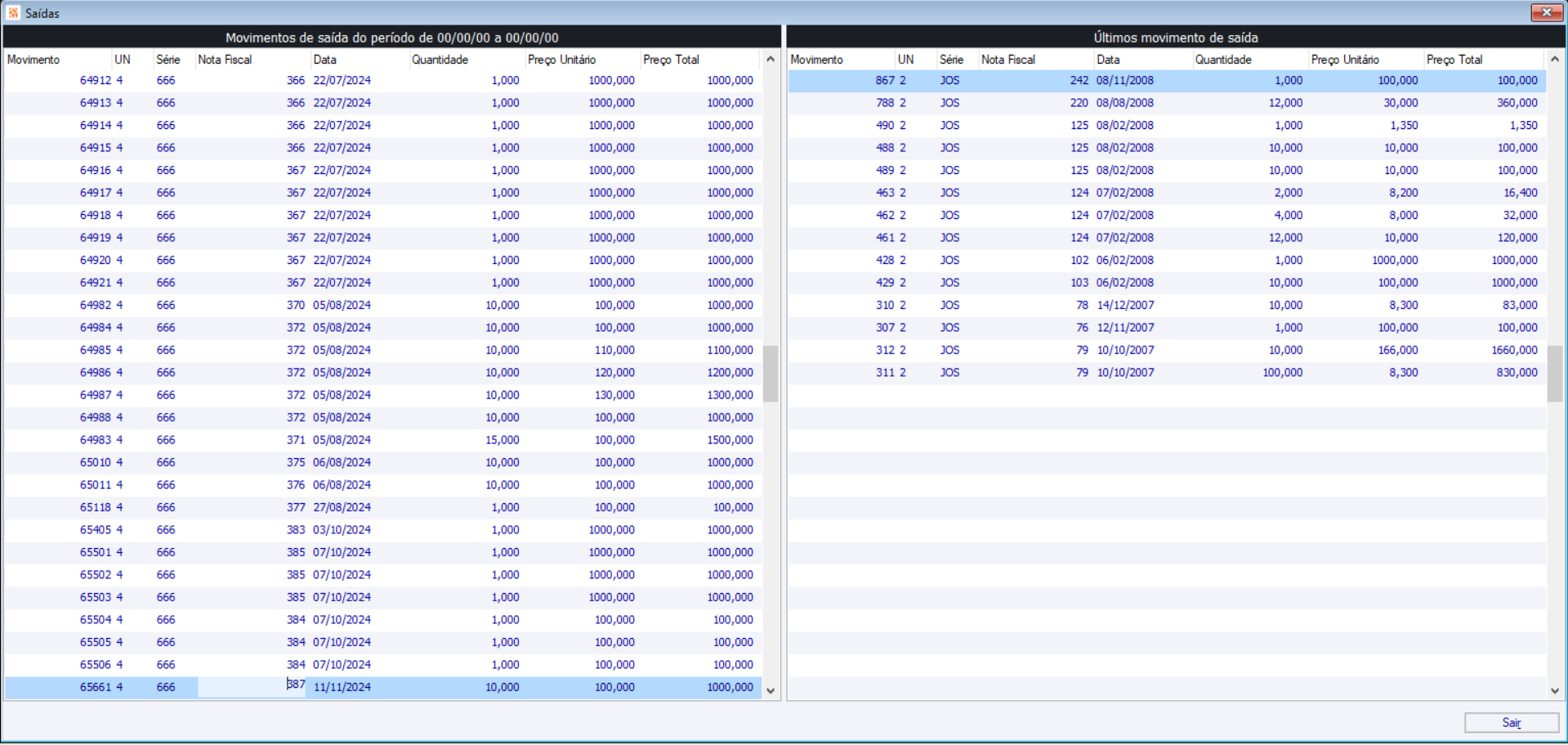Select movement 65506 row

tap(383, 665)
